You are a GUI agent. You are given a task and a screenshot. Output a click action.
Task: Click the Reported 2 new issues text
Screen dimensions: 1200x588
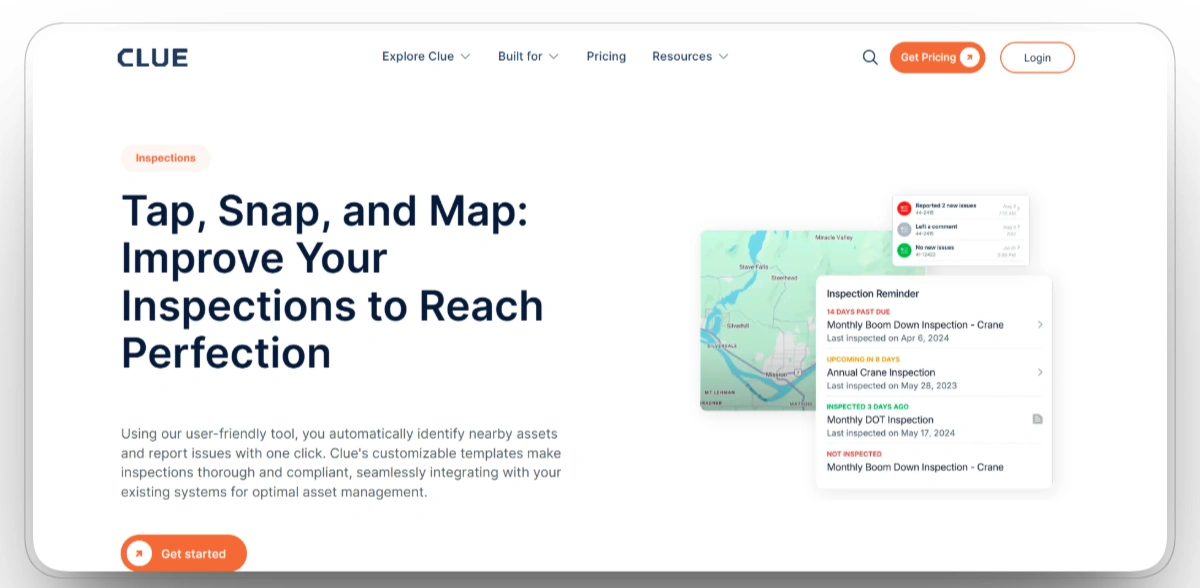click(x=945, y=205)
